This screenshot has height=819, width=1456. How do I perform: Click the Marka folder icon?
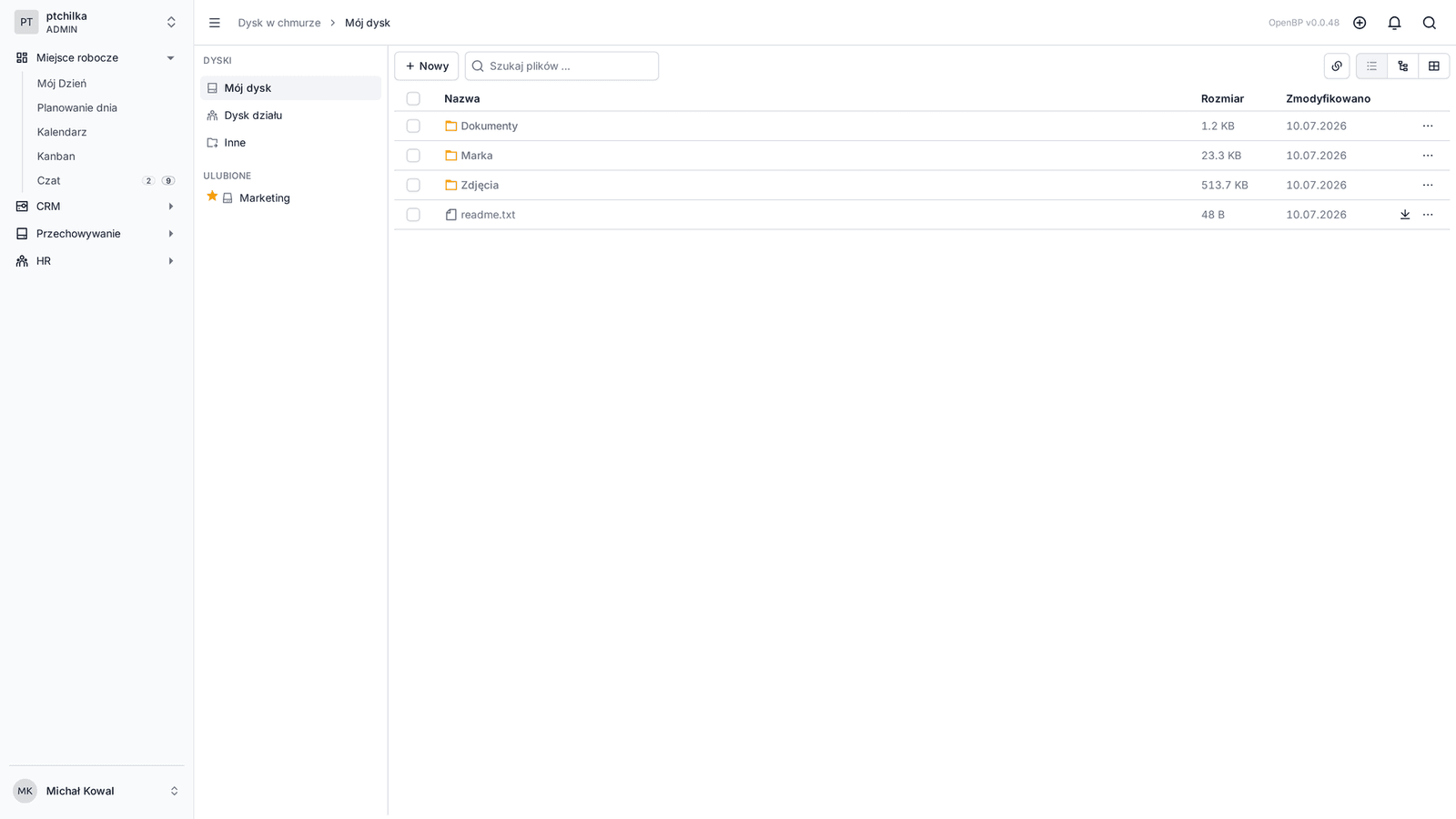[450, 156]
